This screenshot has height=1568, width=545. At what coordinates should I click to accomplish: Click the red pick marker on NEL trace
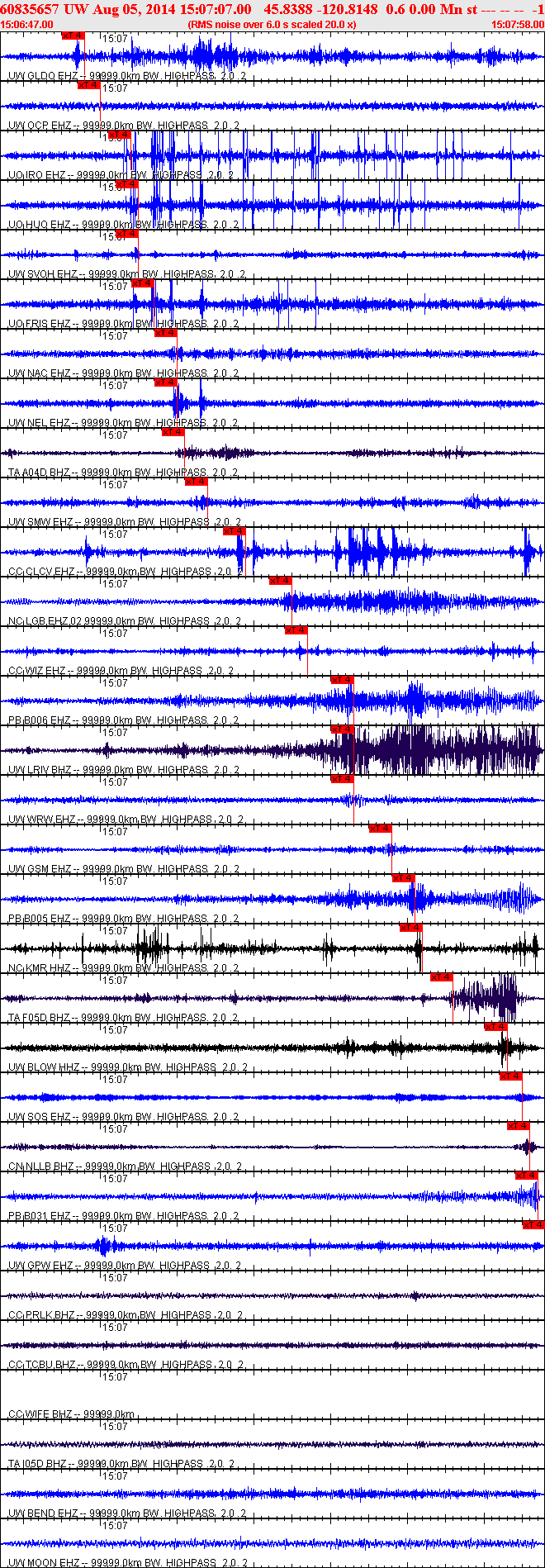[166, 382]
